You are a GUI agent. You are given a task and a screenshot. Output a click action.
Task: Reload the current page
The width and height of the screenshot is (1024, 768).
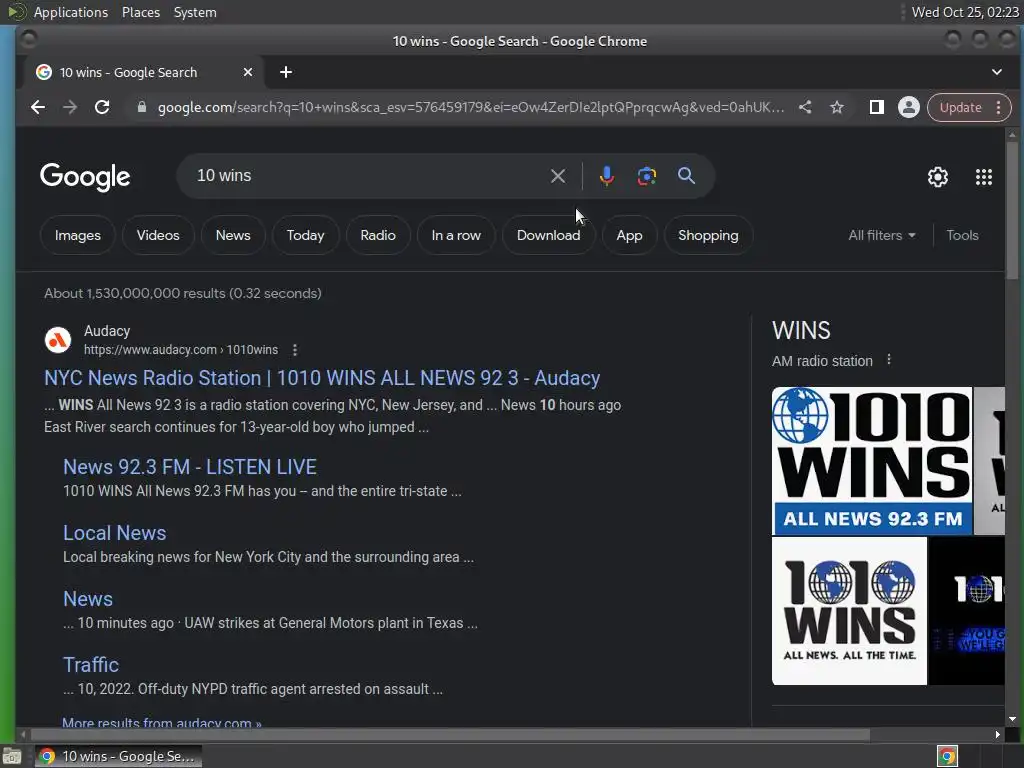coord(102,107)
